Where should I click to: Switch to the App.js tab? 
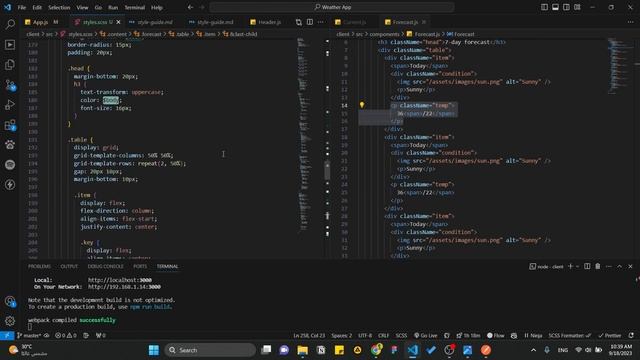coord(40,22)
